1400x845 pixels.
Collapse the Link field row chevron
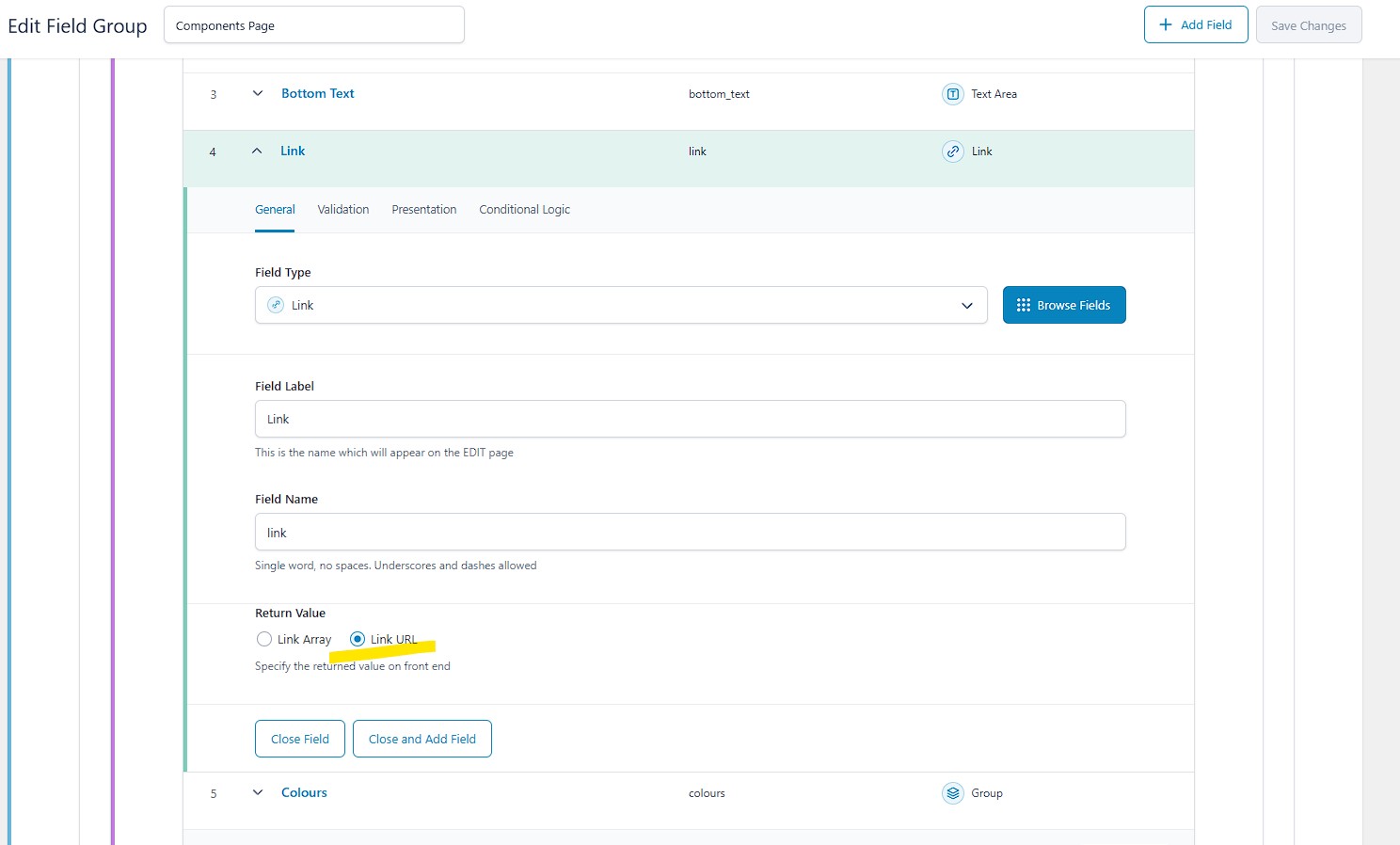(x=257, y=151)
